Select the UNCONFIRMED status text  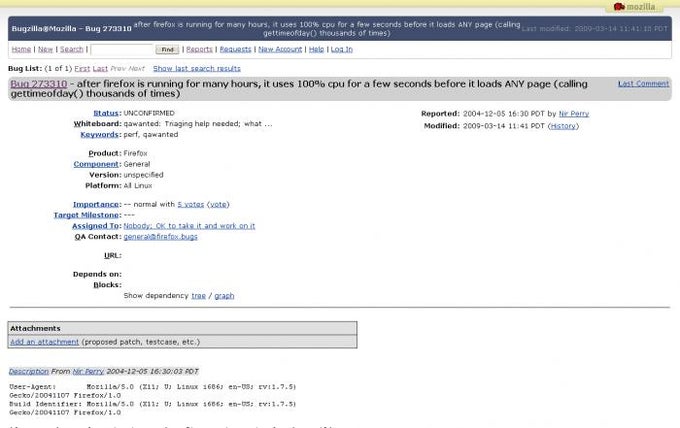click(149, 113)
